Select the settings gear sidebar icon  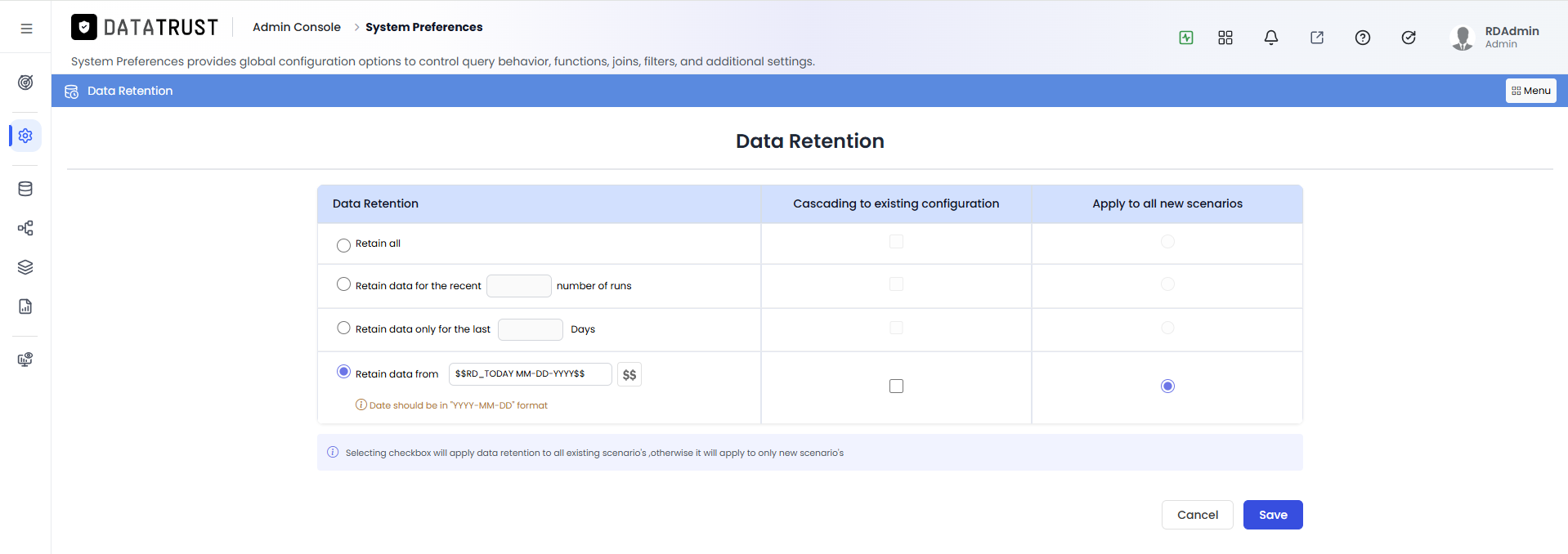tap(25, 136)
